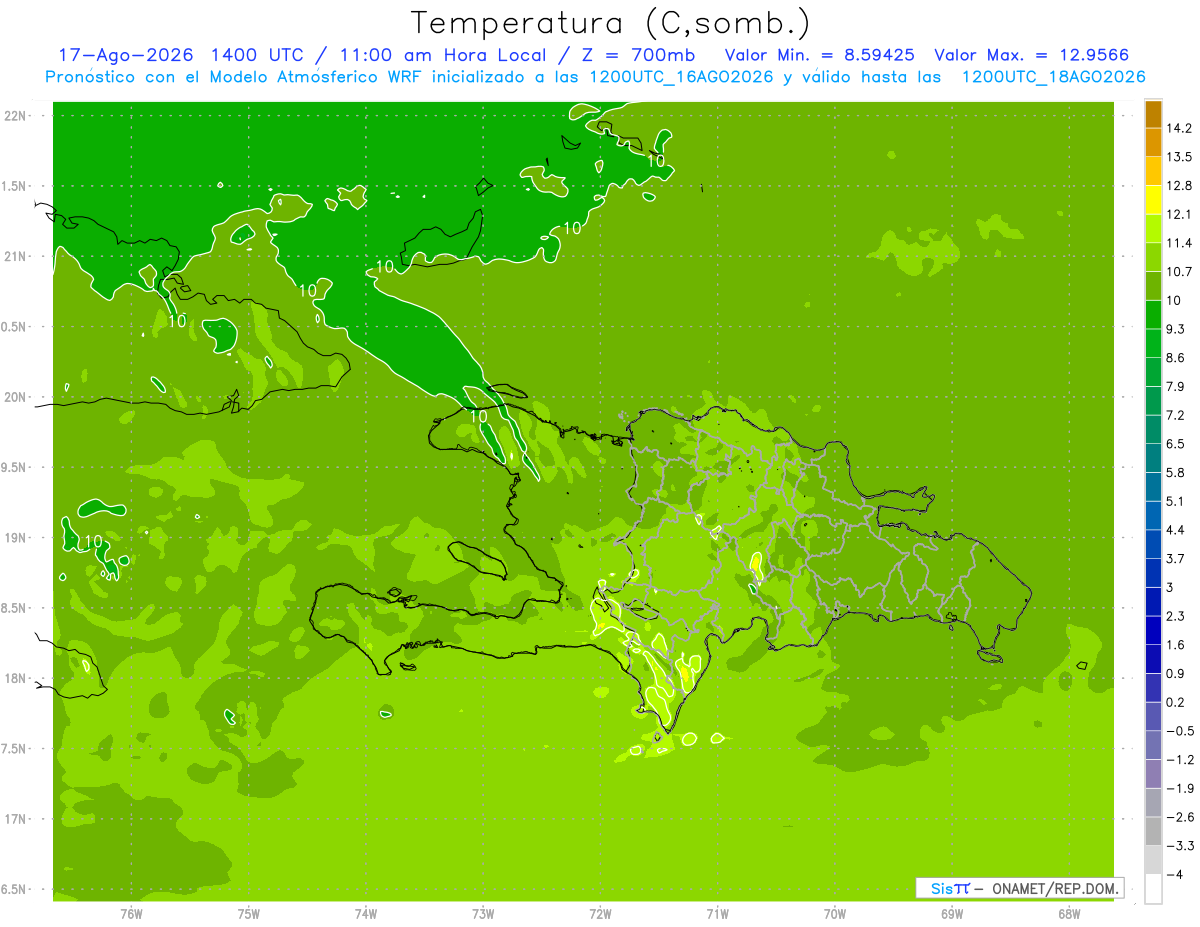
Task: Pick the green swatch between 10 and 9.3
Action: [1153, 315]
